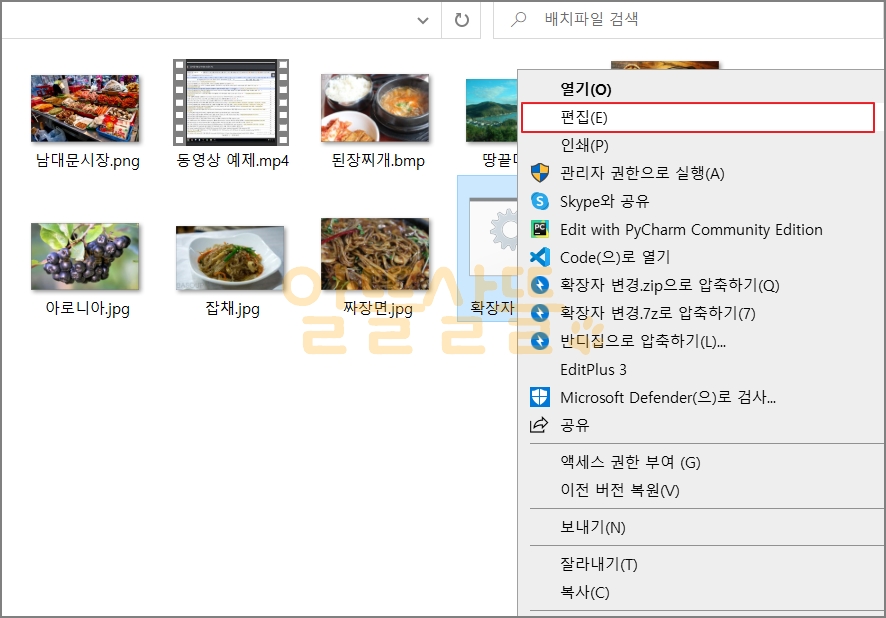Click the 남대문시장.png file name
The width and height of the screenshot is (886, 618).
pyautogui.click(x=88, y=161)
